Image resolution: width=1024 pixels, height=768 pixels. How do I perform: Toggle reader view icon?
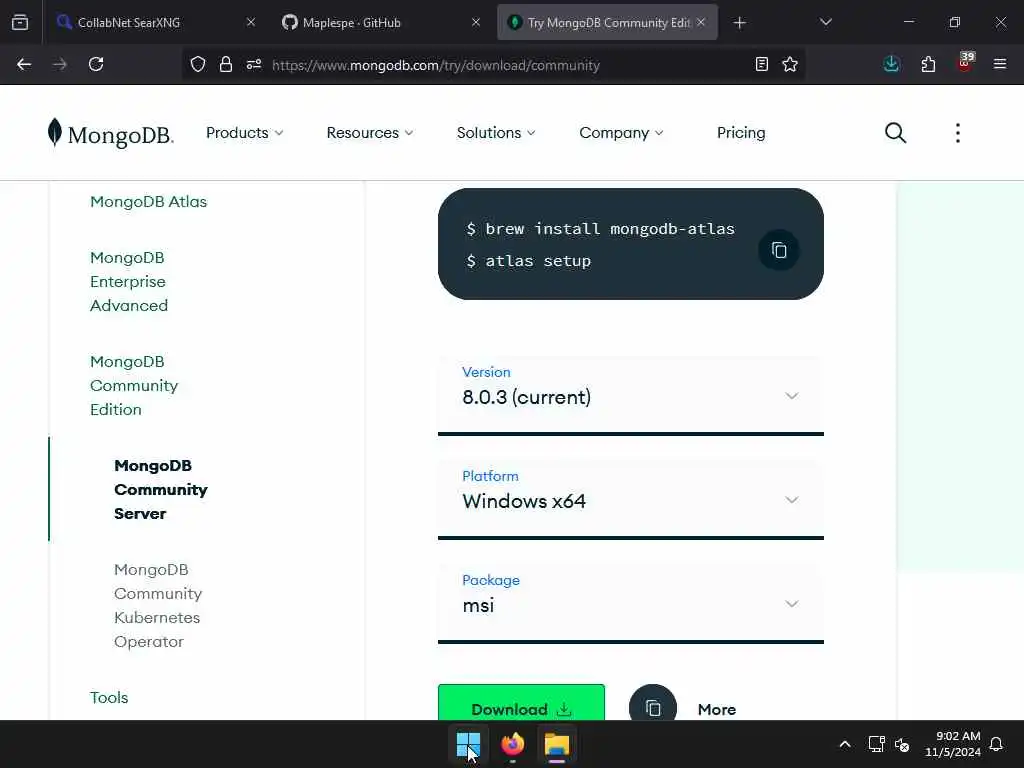(x=761, y=64)
